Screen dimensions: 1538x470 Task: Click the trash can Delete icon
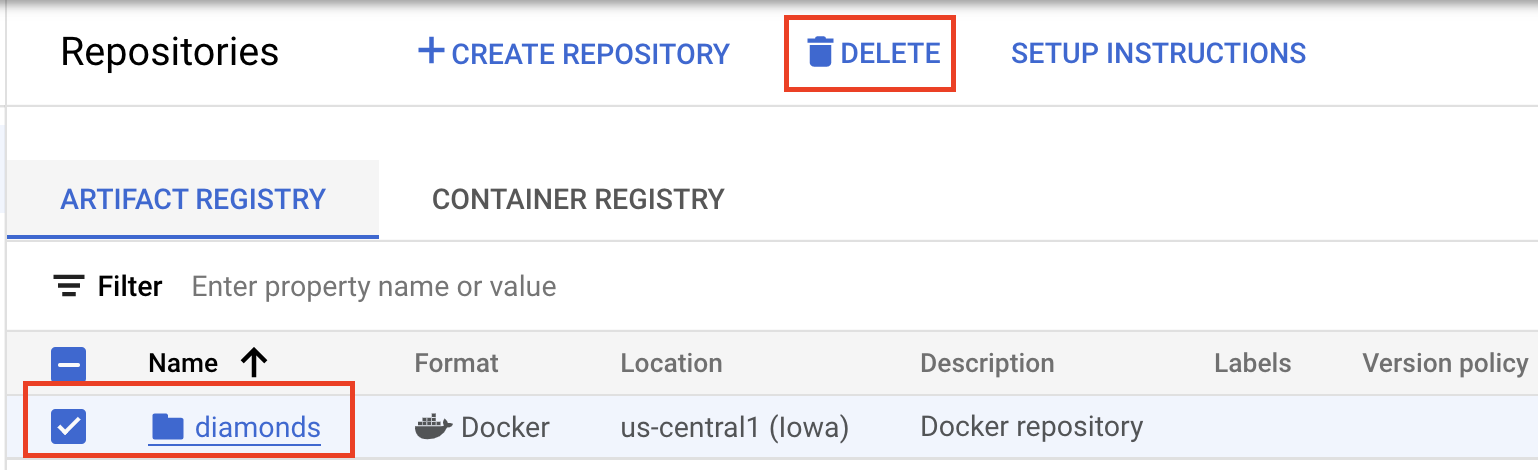pyautogui.click(x=820, y=52)
